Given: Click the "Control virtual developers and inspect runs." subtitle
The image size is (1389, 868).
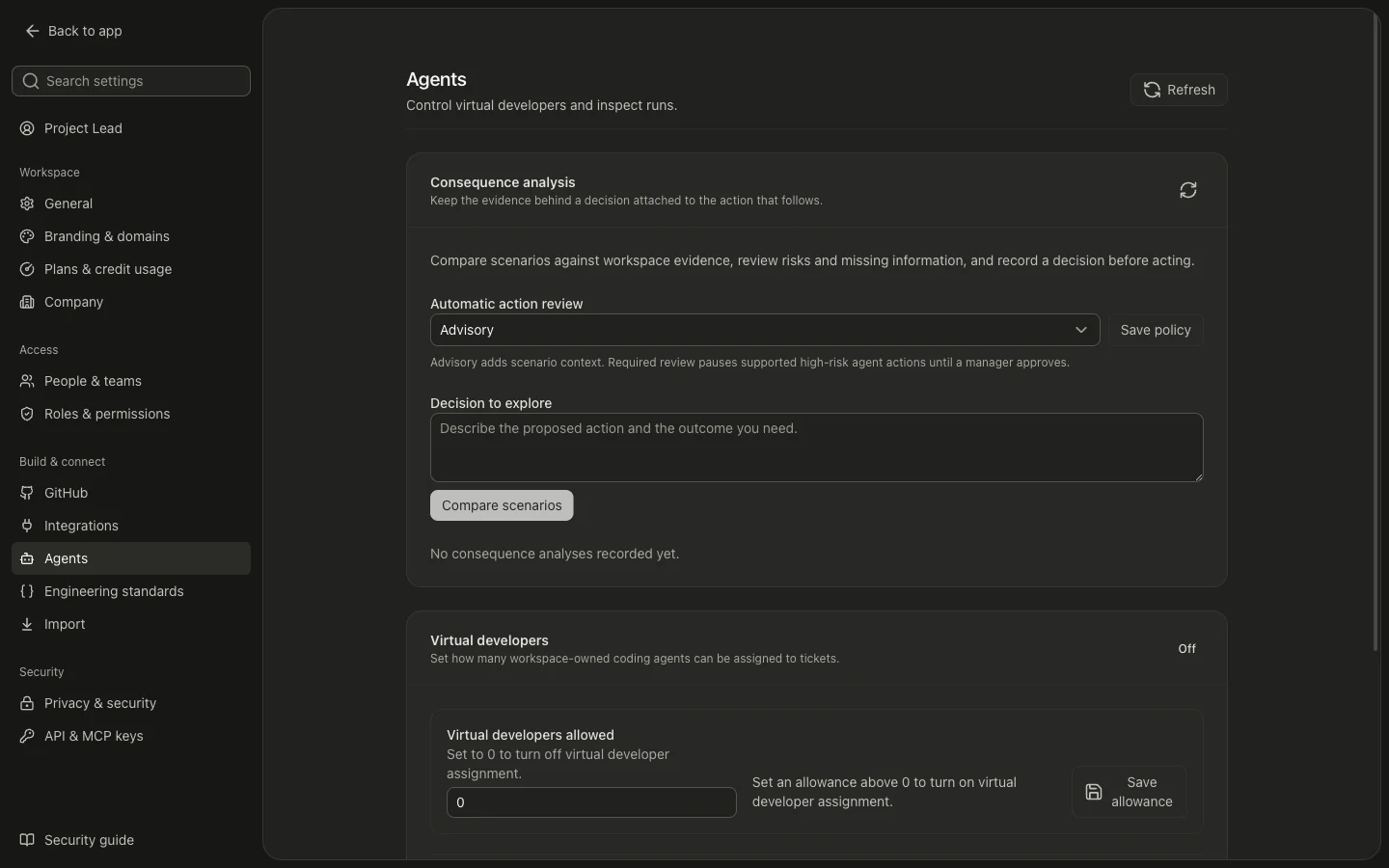Looking at the screenshot, I should 541,105.
